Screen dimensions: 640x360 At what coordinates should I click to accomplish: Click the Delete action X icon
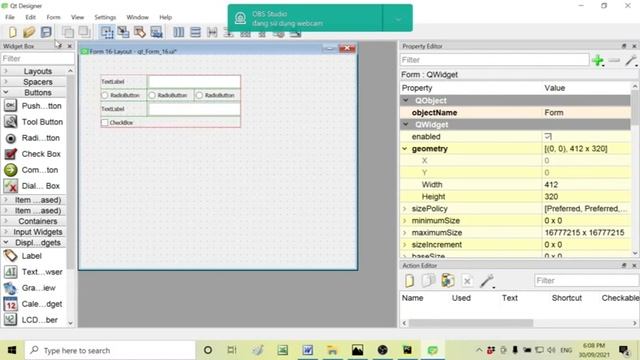click(x=467, y=281)
